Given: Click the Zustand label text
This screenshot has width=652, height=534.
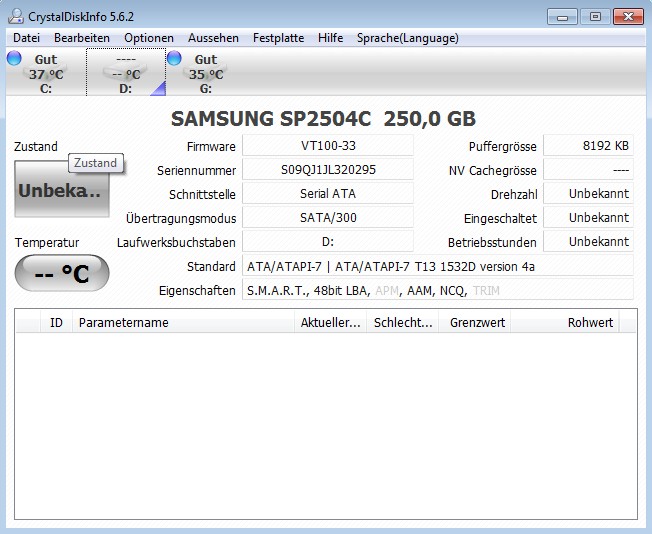Looking at the screenshot, I should pos(36,146).
